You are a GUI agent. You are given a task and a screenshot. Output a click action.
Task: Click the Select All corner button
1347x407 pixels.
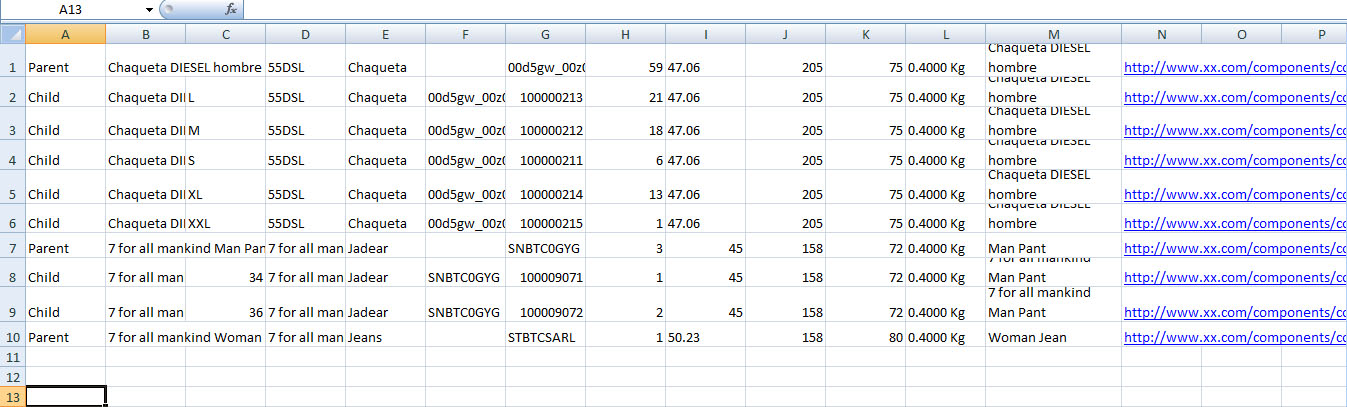pyautogui.click(x=12, y=34)
